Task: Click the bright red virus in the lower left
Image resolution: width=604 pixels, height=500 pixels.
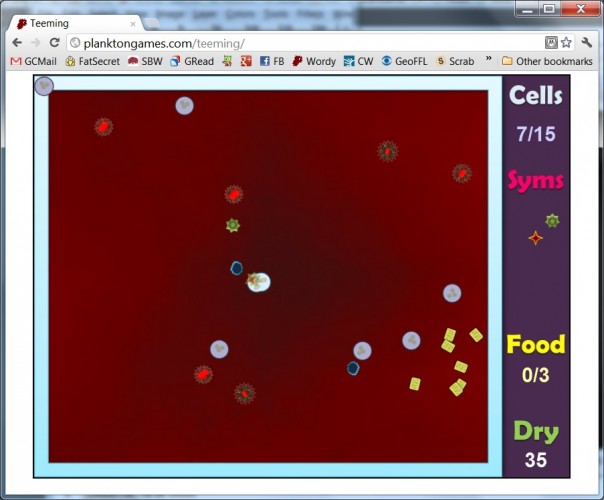Action: pyautogui.click(x=203, y=374)
